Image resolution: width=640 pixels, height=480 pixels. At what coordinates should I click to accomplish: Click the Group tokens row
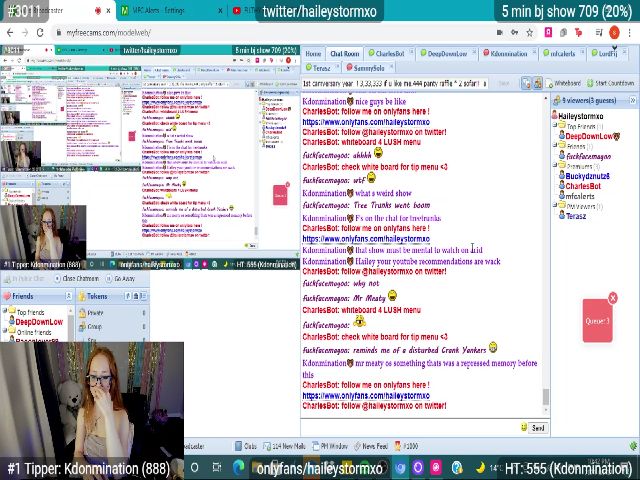pos(112,327)
